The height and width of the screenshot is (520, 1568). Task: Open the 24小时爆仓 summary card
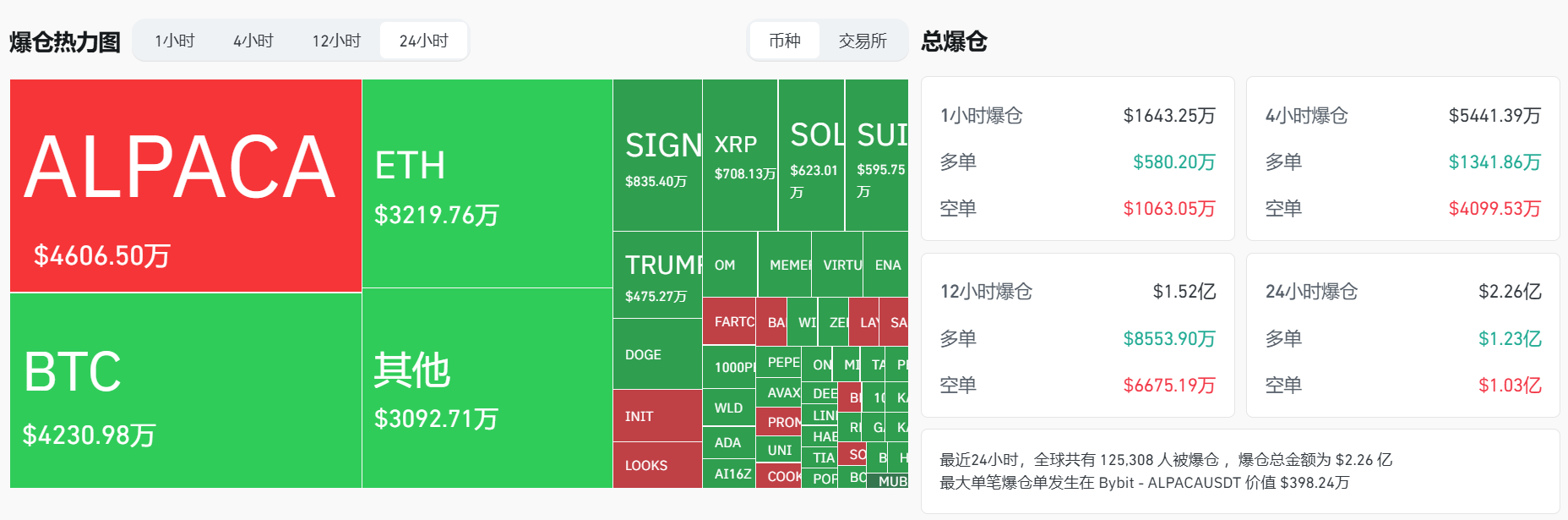pos(1402,336)
